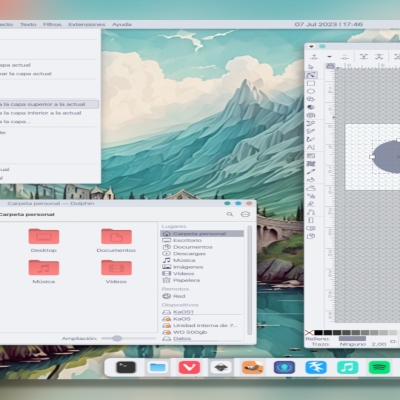Screen dimensions: 400x400
Task: Select the Spray tool in Inkscape
Action: [311, 196]
